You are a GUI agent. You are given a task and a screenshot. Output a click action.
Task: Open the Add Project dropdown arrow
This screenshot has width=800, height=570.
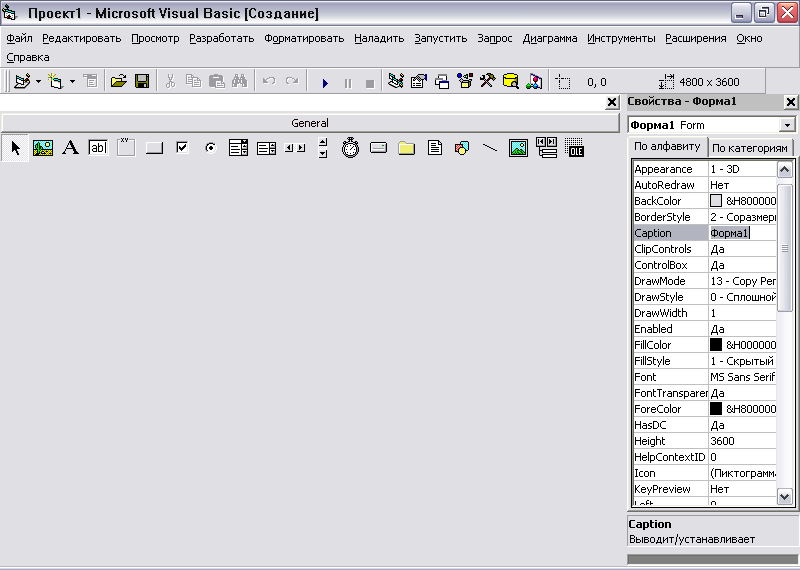(x=38, y=82)
